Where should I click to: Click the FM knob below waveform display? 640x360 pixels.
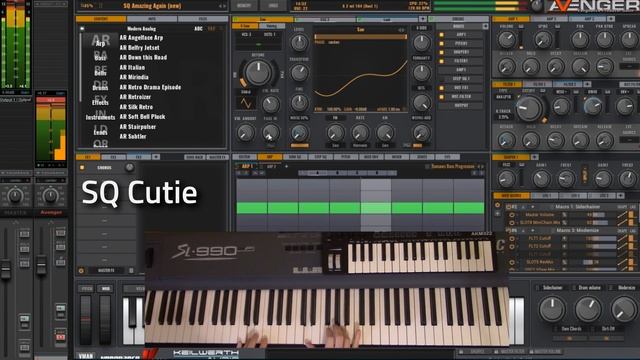[335, 133]
